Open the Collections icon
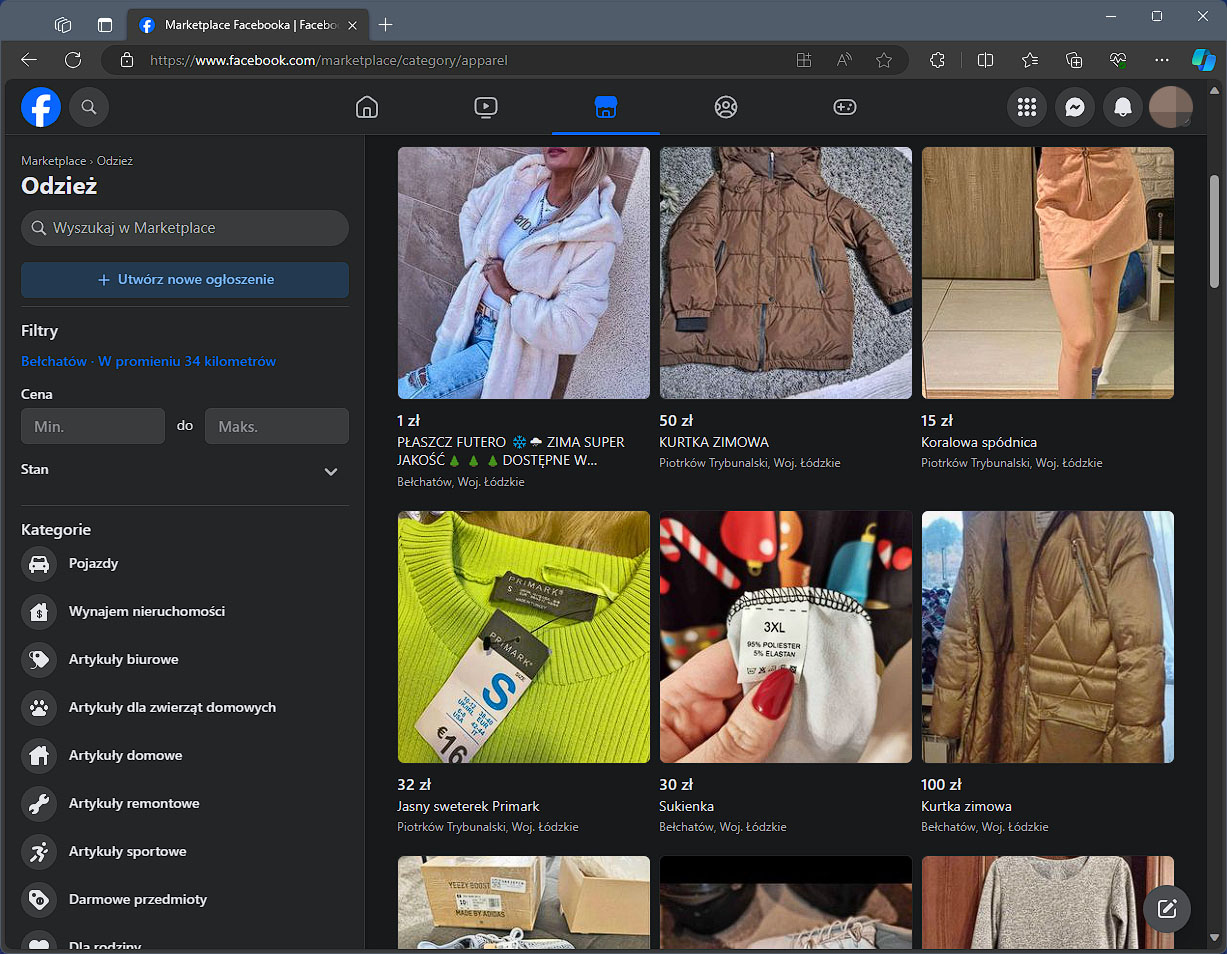This screenshot has width=1227, height=954. [x=1074, y=60]
